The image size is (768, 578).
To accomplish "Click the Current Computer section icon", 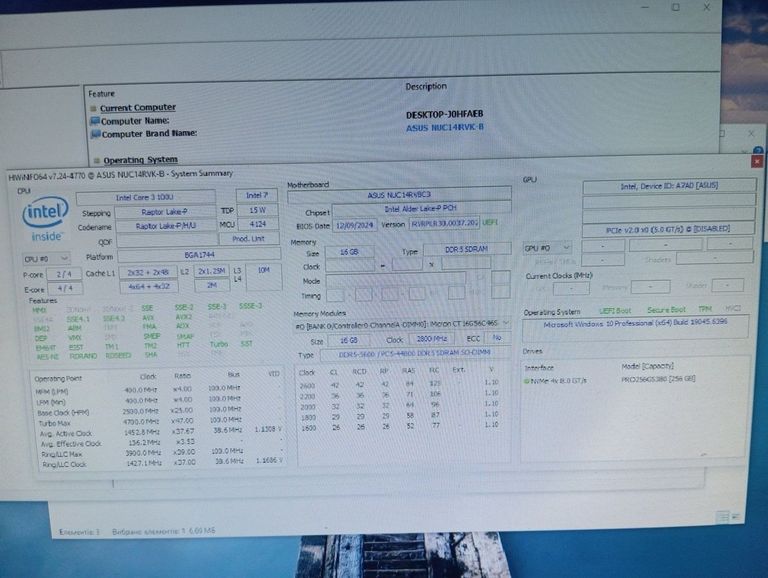I will point(93,108).
